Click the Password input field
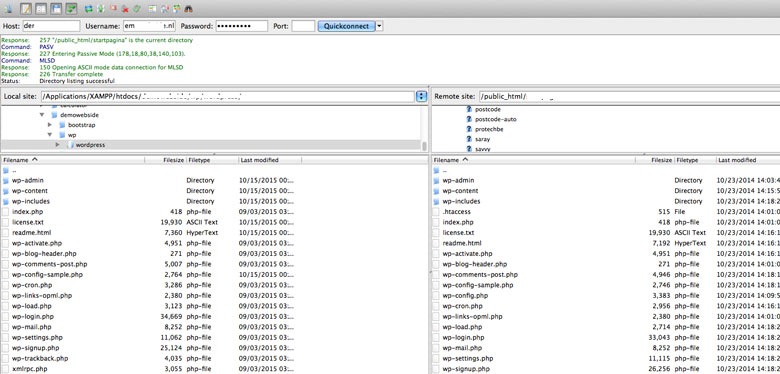Viewport: 780px width, 374px height. coord(242,26)
